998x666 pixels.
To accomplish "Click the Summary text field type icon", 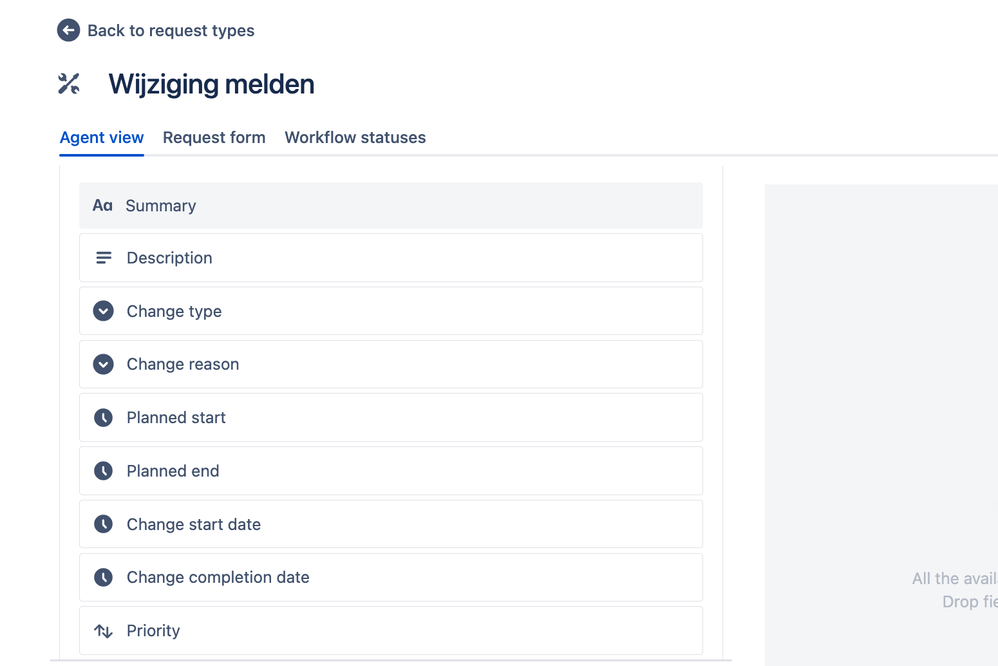I will click(x=102, y=205).
